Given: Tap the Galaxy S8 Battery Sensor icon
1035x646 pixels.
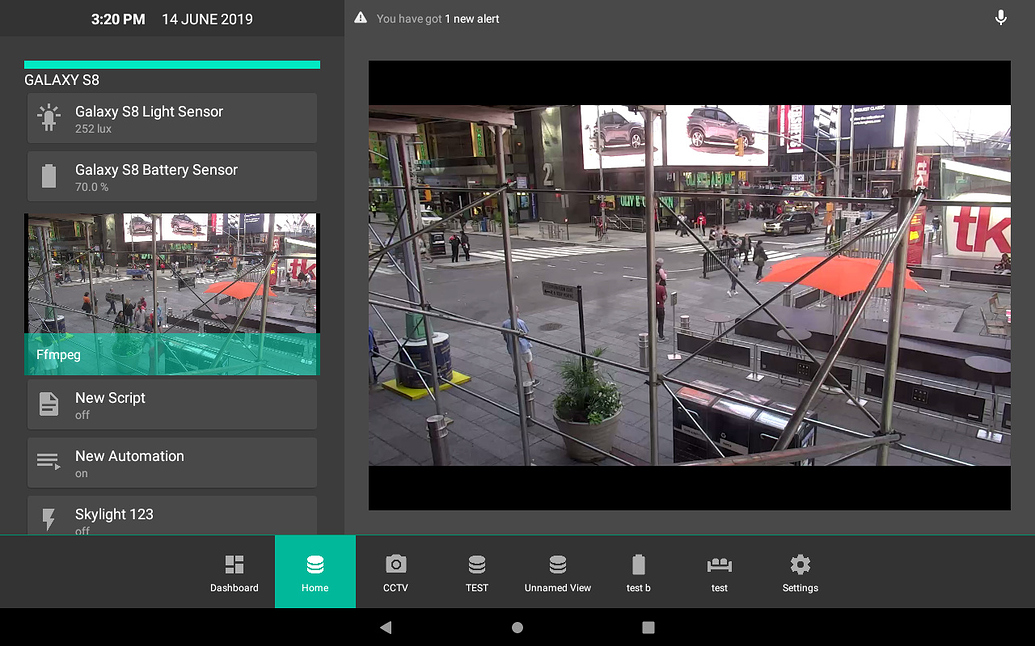Looking at the screenshot, I should pyautogui.click(x=49, y=177).
